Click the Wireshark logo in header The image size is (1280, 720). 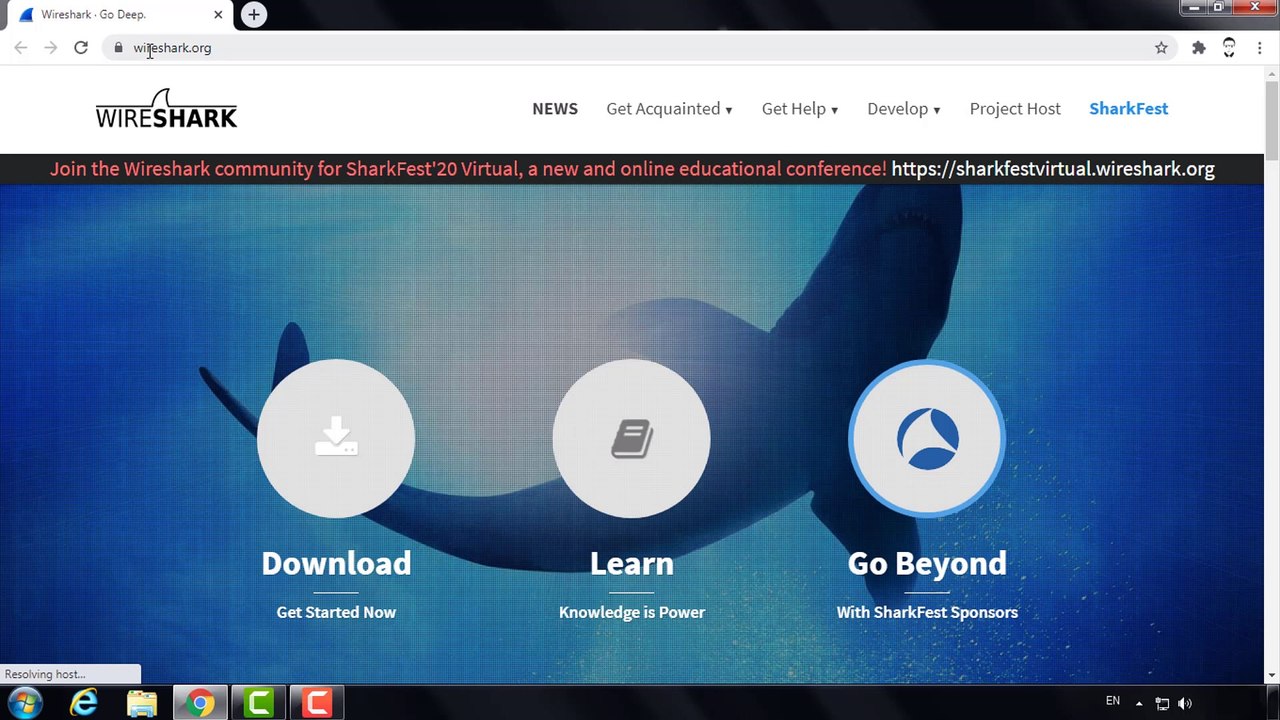(x=166, y=108)
